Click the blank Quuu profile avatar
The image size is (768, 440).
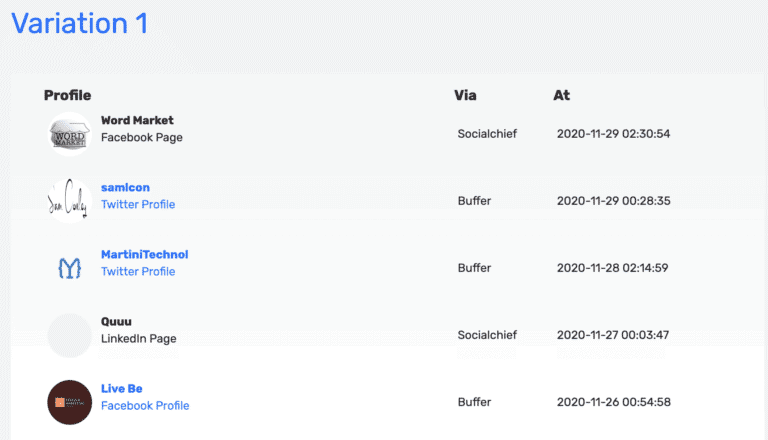click(x=70, y=335)
